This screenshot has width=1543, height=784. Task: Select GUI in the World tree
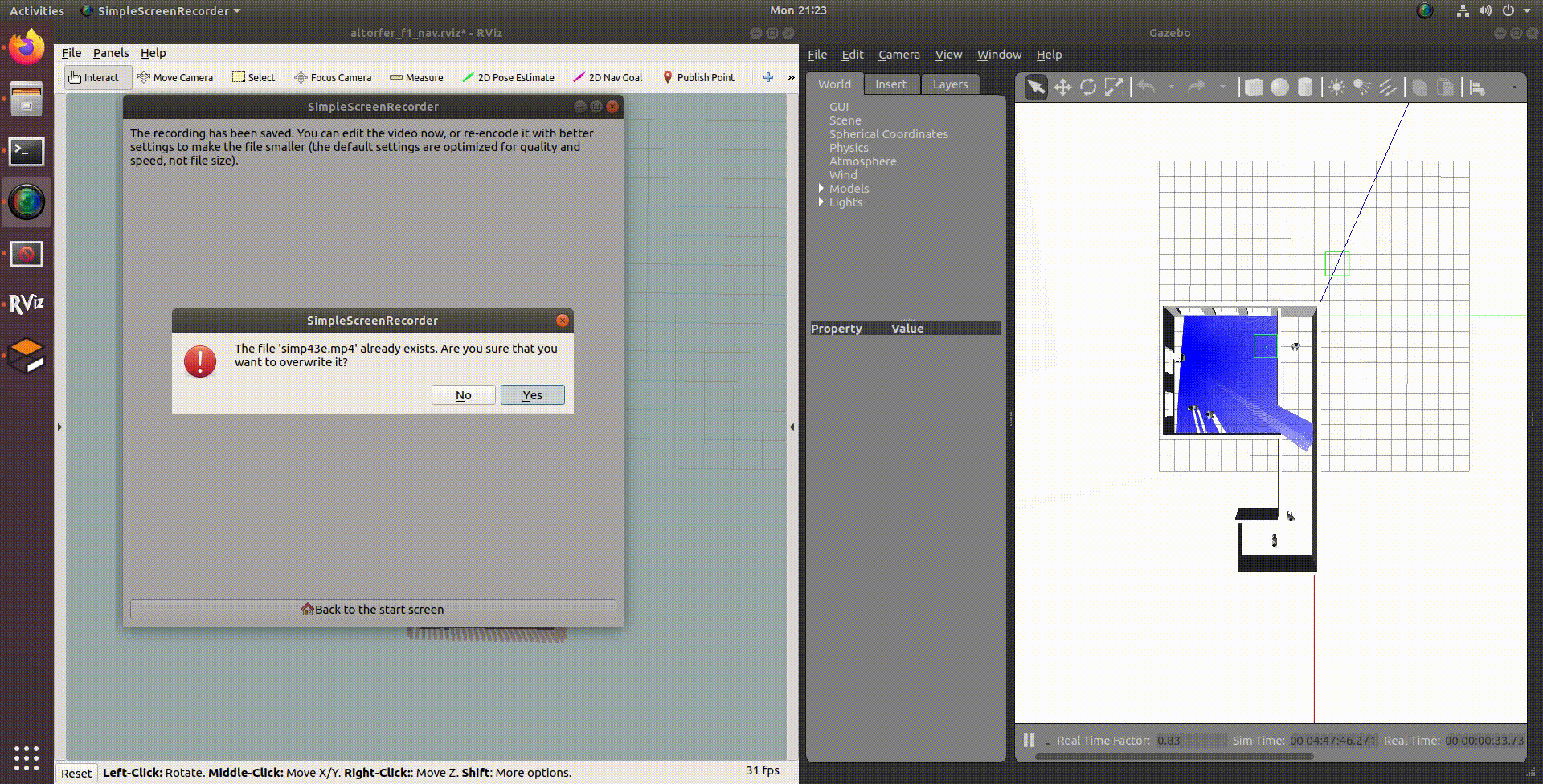(839, 107)
